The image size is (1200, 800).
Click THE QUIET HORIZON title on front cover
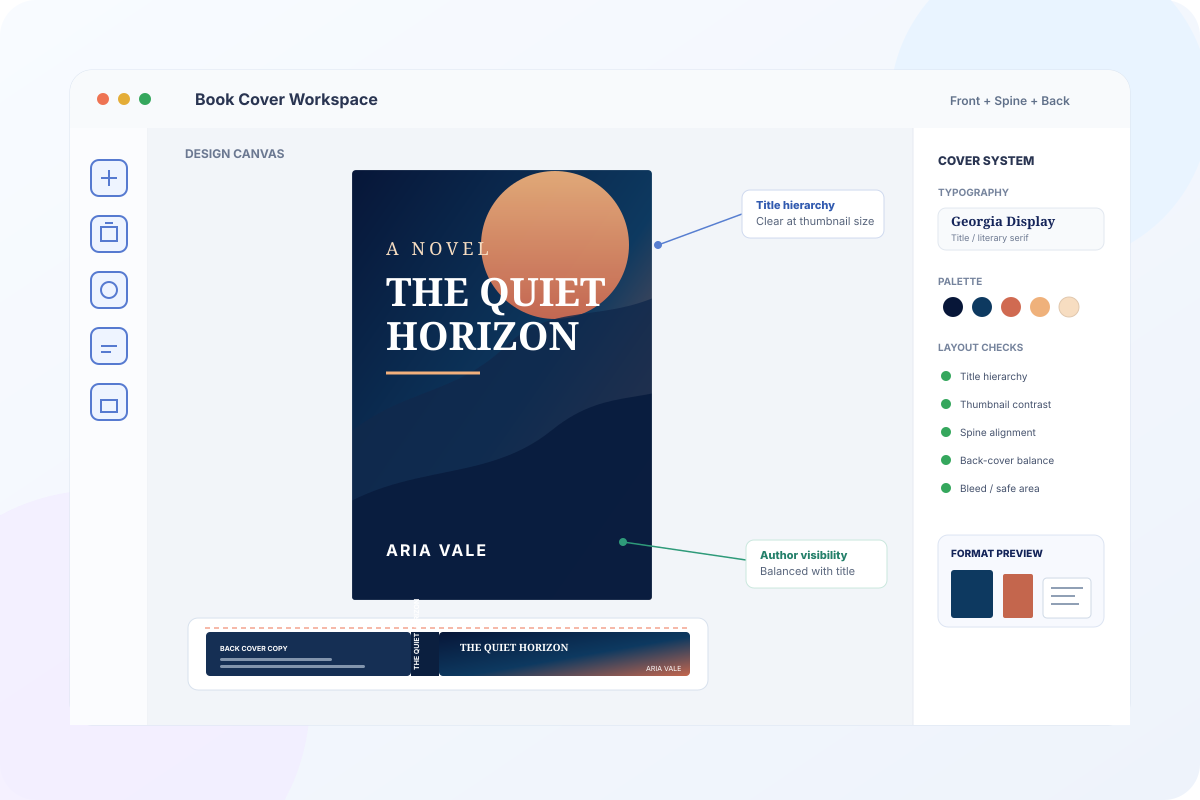[496, 314]
